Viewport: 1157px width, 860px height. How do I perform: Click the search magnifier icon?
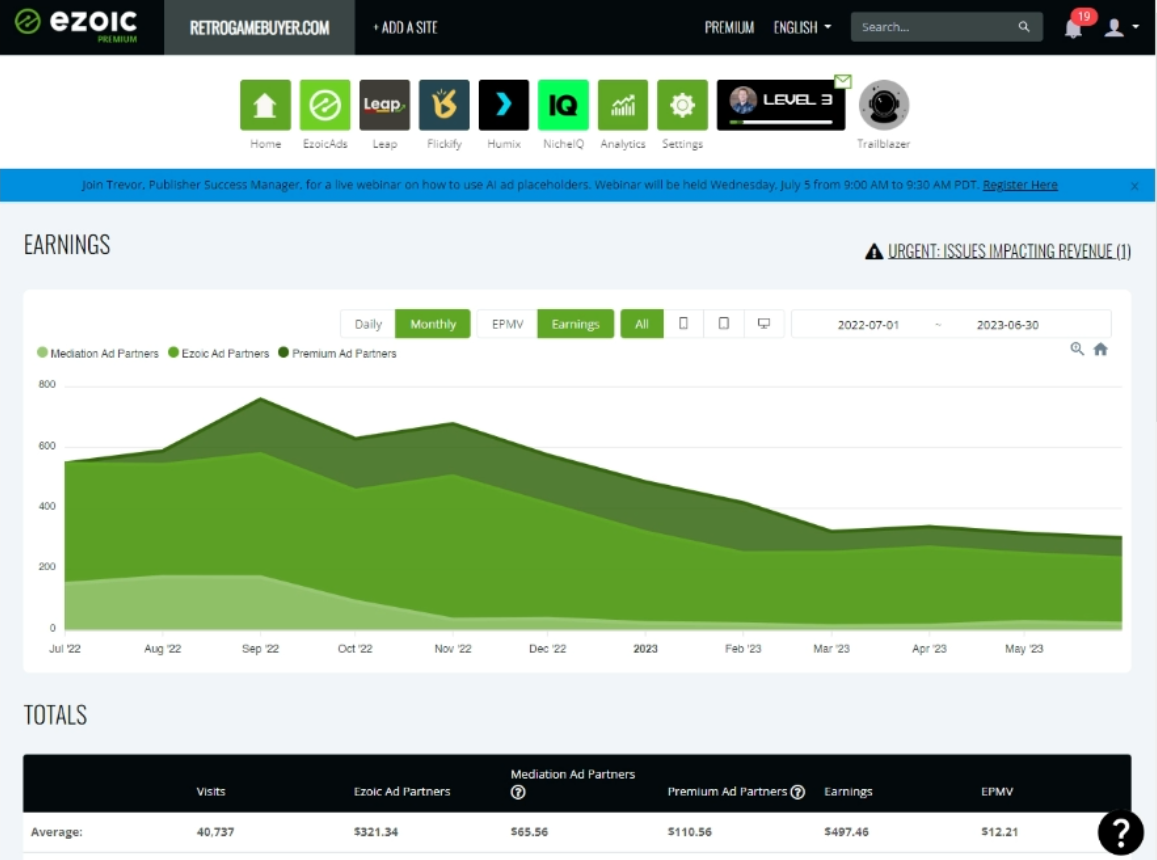point(1023,27)
